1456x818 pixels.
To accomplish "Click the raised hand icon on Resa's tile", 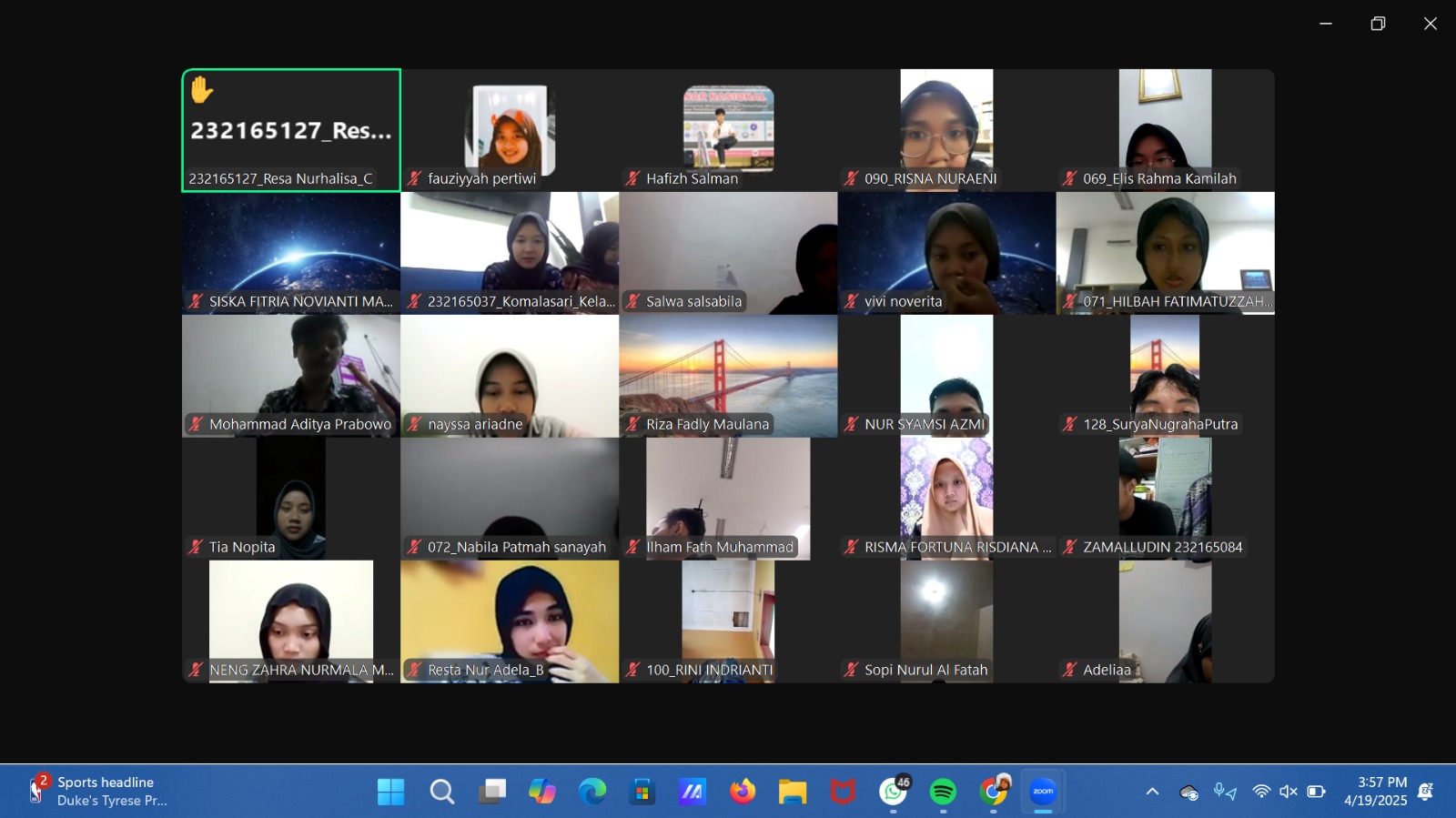I will click(202, 90).
